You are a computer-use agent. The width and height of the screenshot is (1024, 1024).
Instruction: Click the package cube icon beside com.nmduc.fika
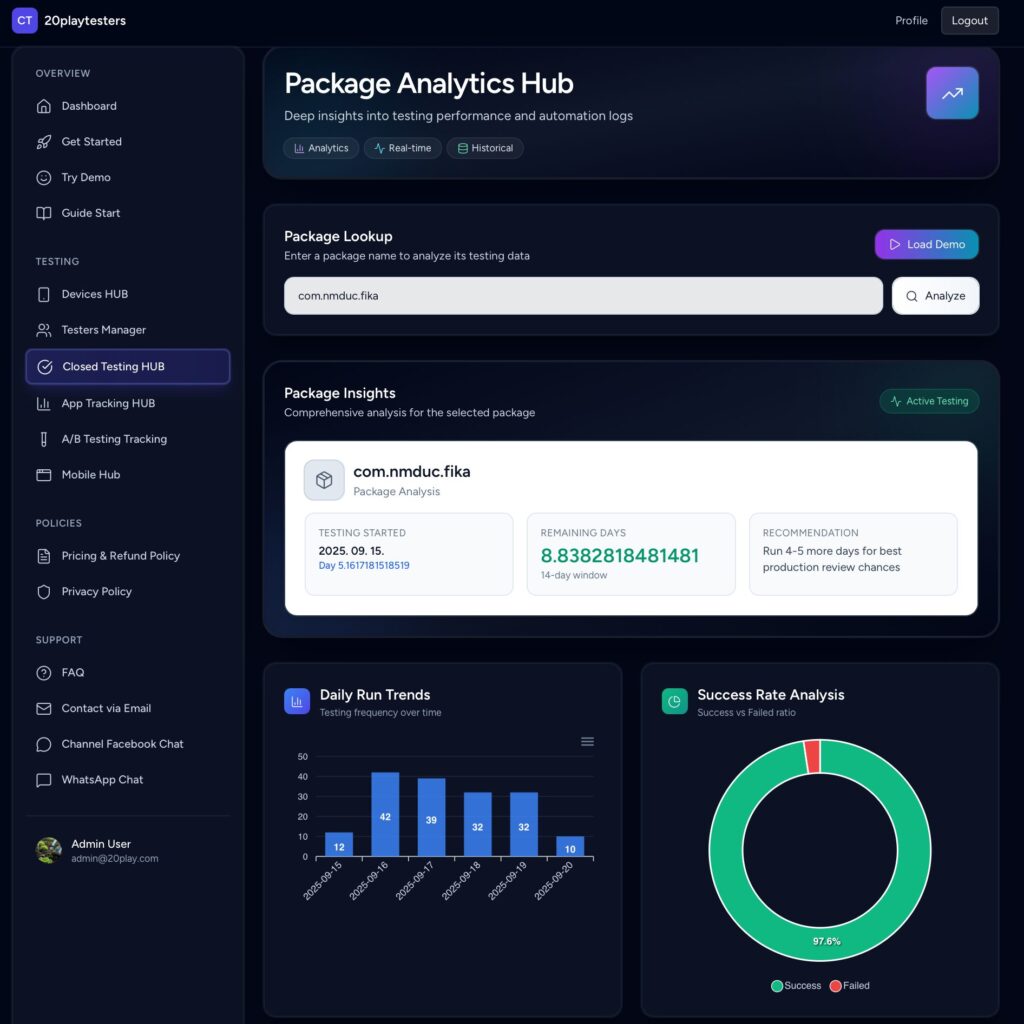(324, 480)
